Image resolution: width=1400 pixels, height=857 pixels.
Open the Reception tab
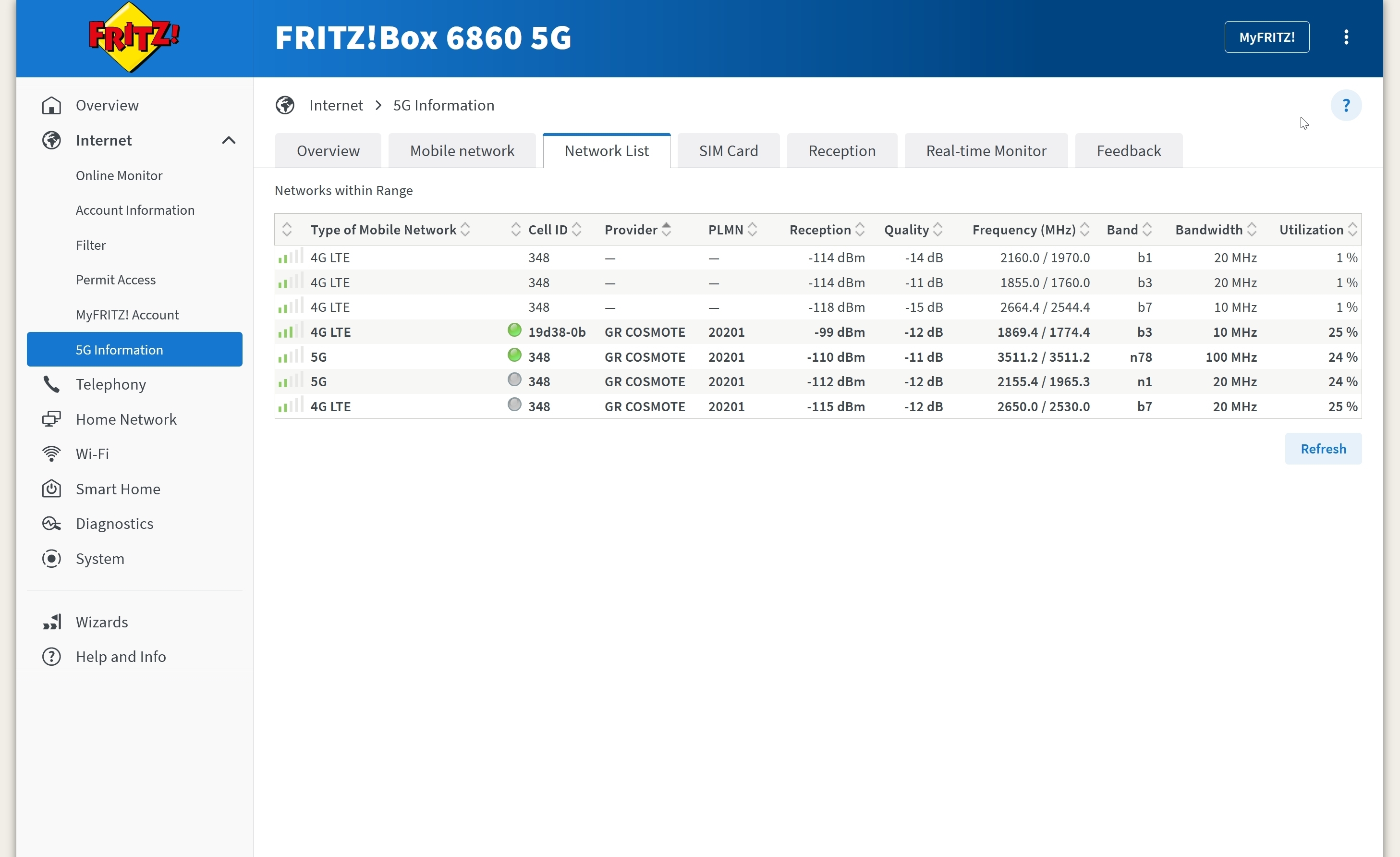(x=842, y=151)
